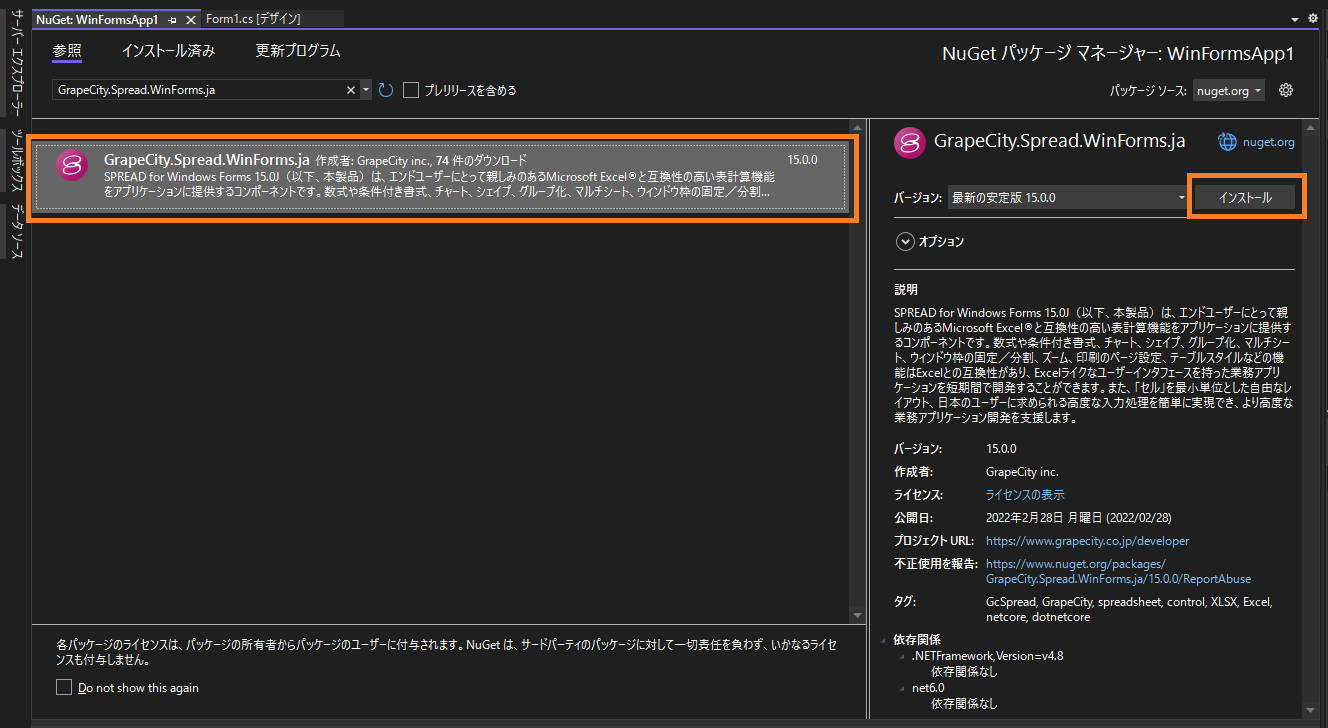Screen dimensions: 1328x728
Task: Collapse .NETFramework,Version=v4.8 node
Action: 902,656
